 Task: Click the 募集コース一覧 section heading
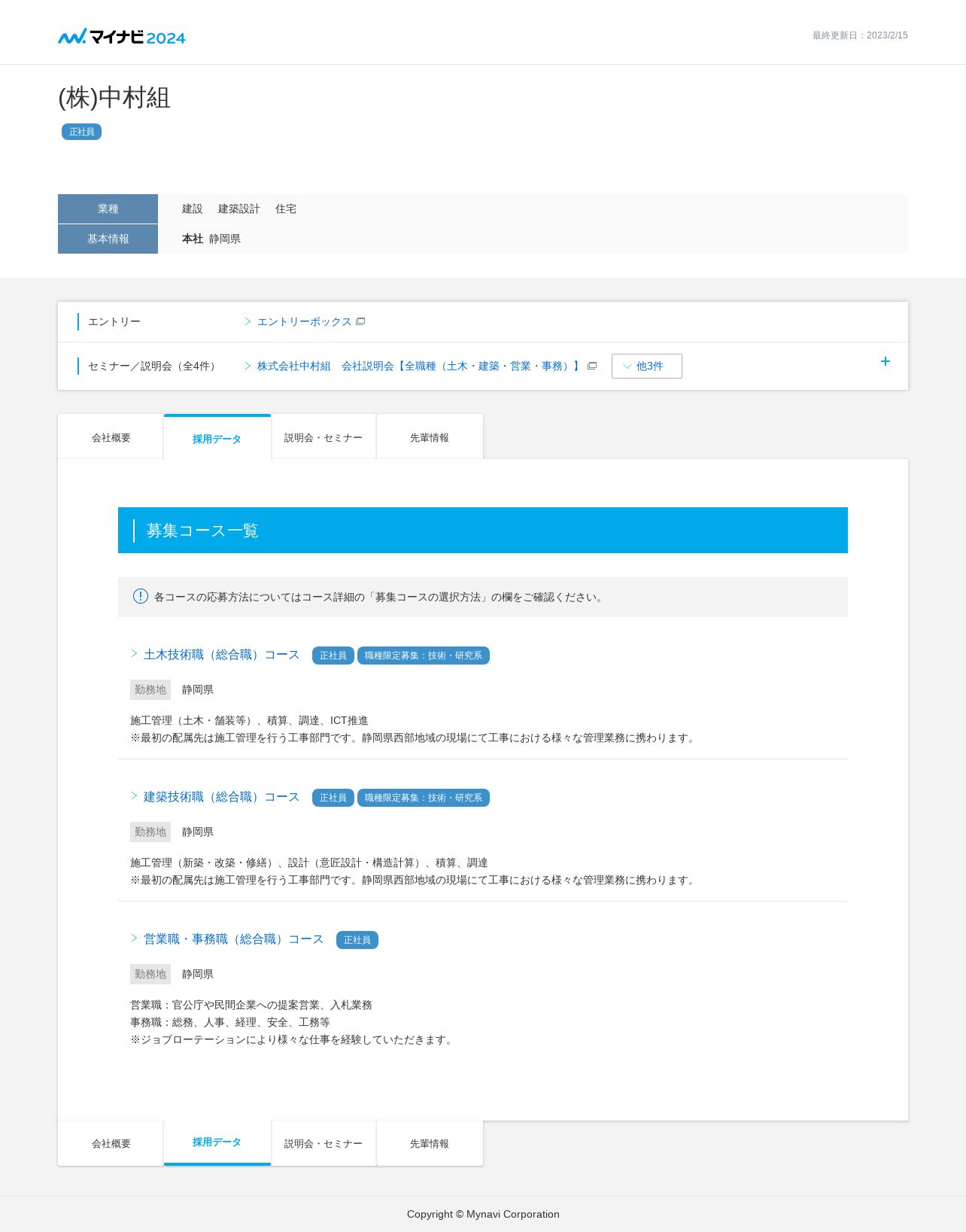tap(202, 531)
